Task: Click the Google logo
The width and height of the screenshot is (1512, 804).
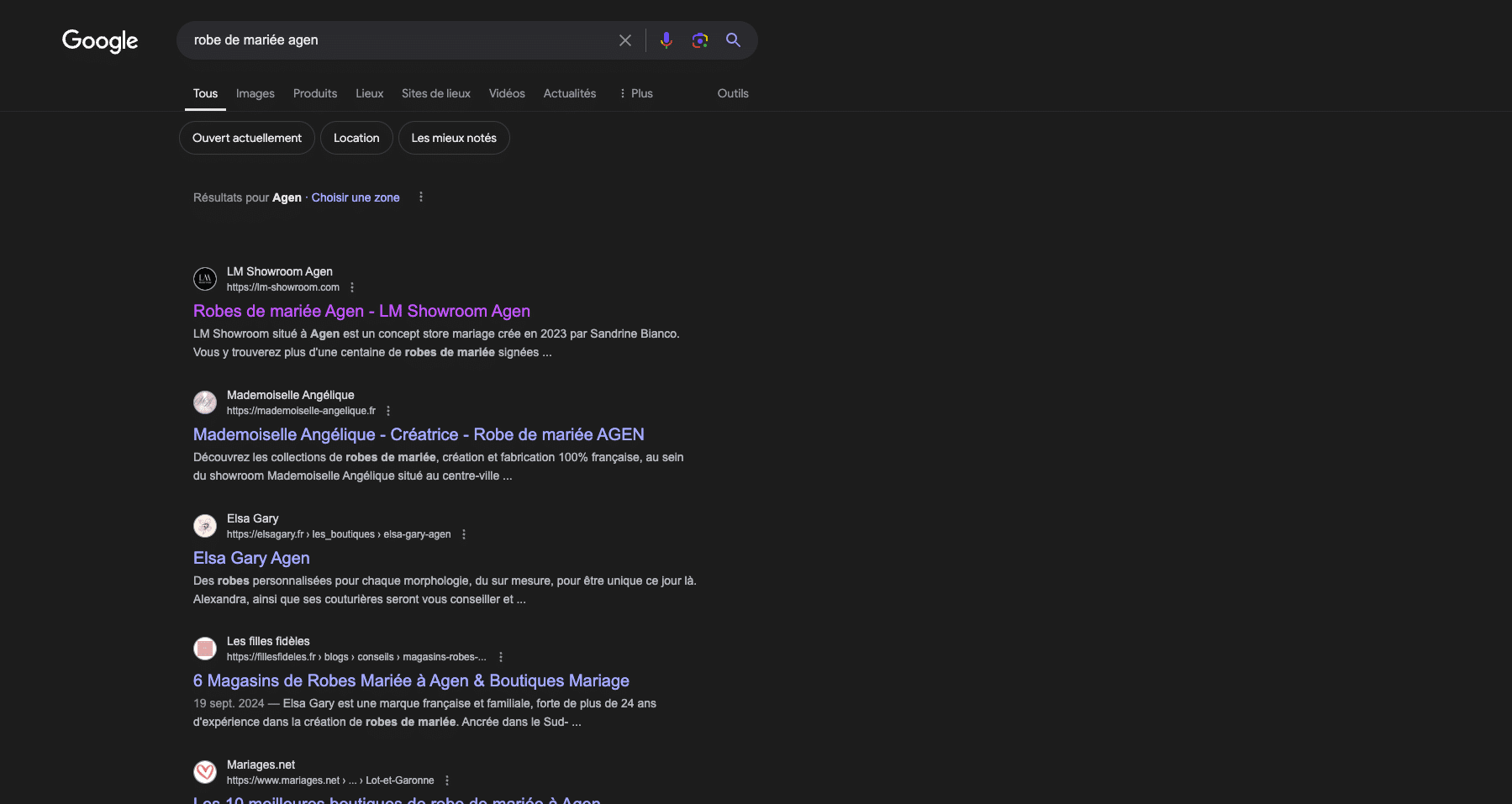Action: pos(100,40)
